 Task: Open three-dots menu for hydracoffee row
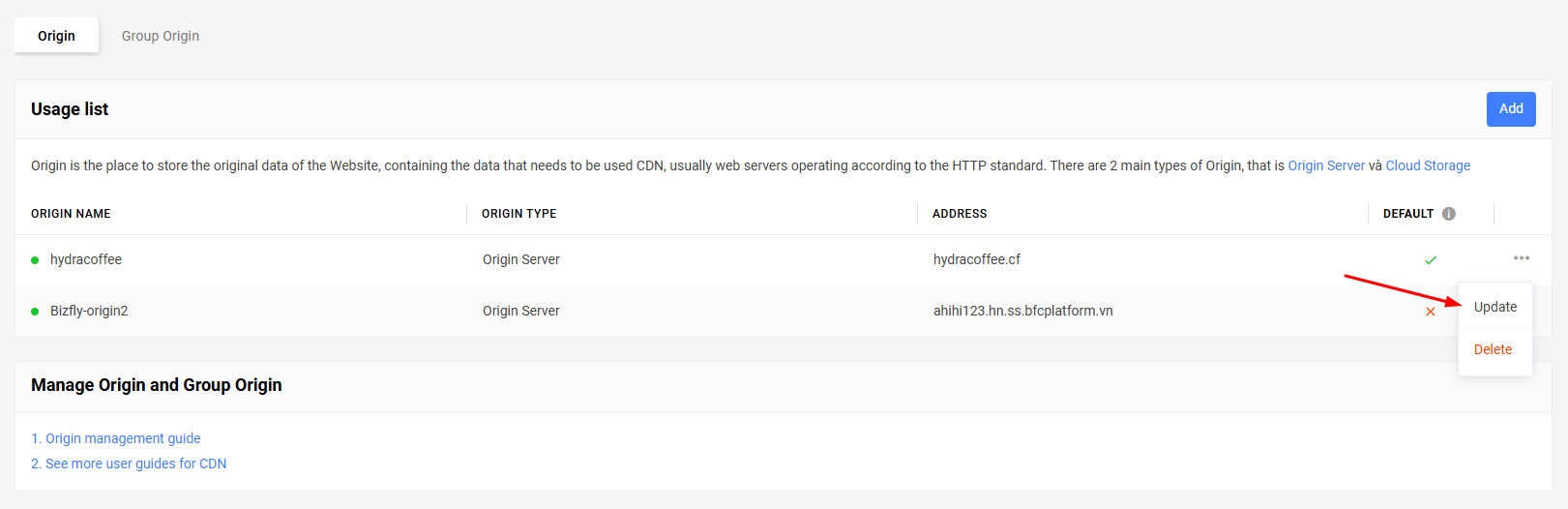[x=1522, y=258]
